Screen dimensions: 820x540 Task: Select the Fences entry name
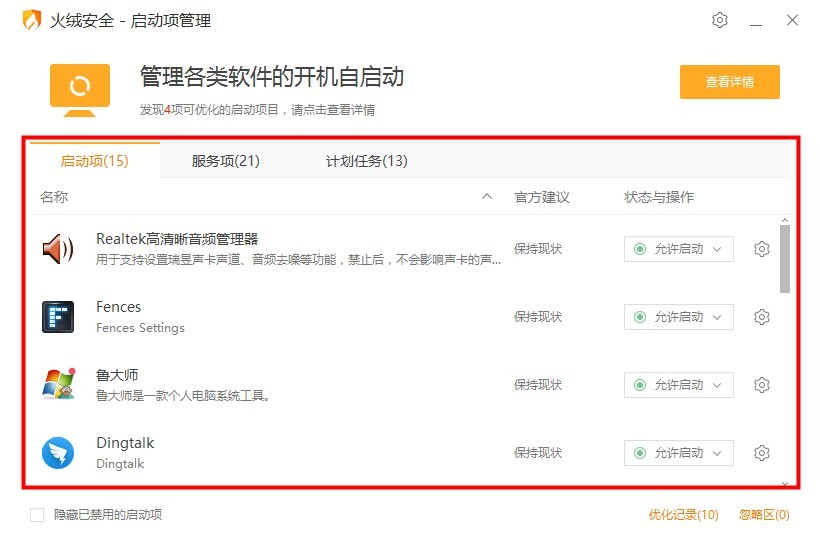click(x=119, y=307)
